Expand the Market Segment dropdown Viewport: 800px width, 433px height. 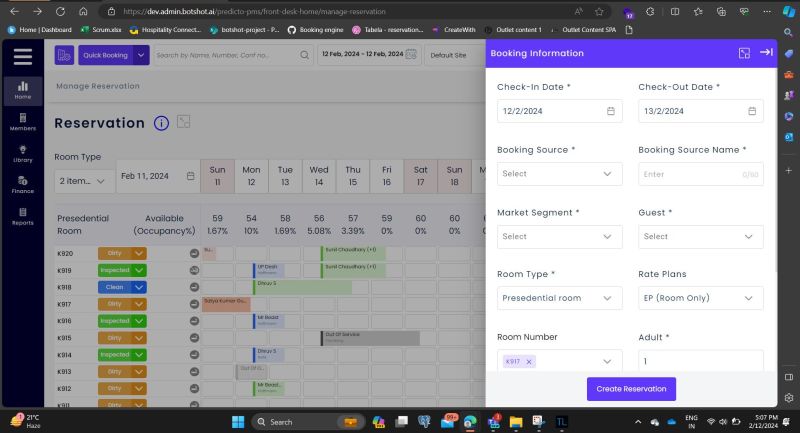[x=559, y=237]
